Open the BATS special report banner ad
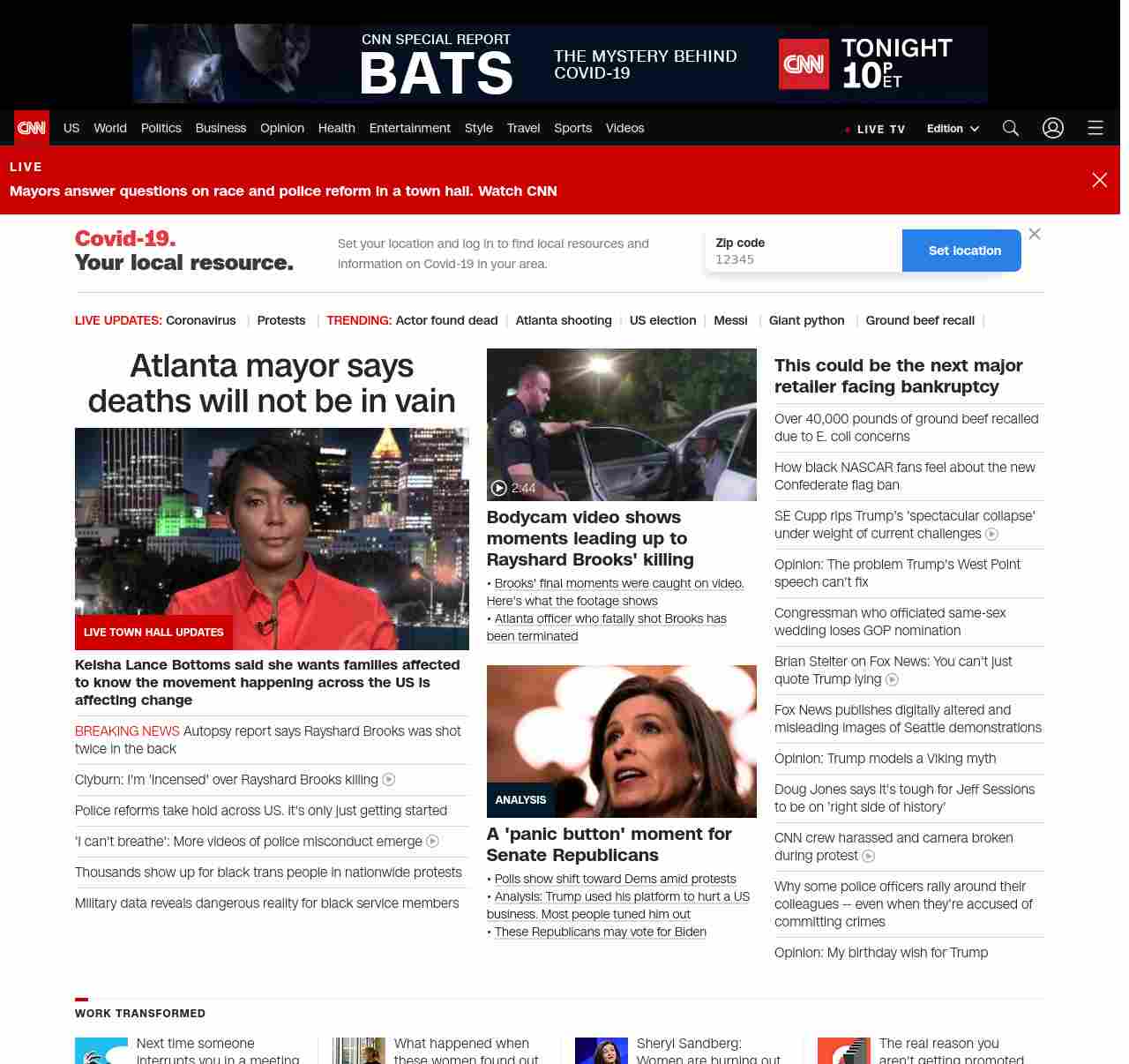 559,64
